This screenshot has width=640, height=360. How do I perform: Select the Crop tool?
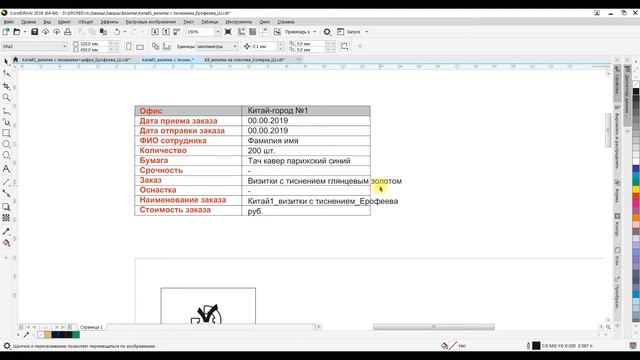[x=6, y=86]
